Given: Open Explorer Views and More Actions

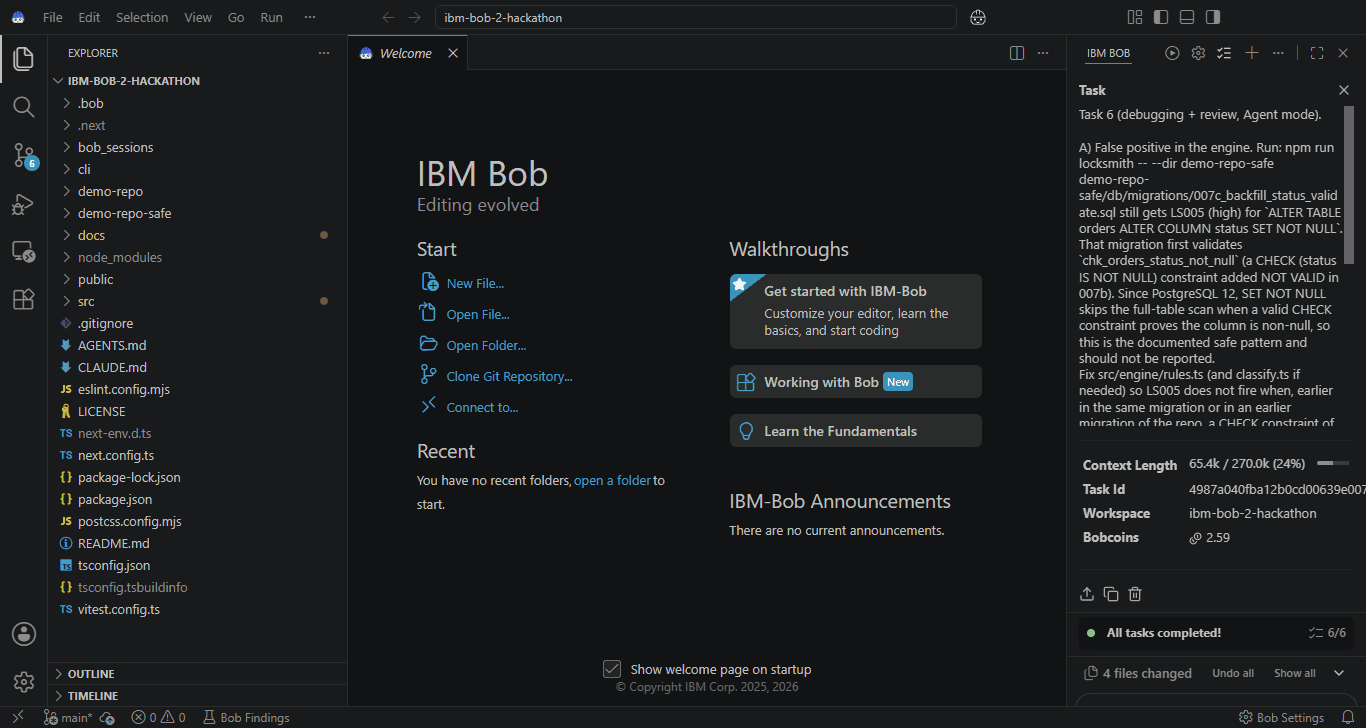Looking at the screenshot, I should (x=323, y=53).
